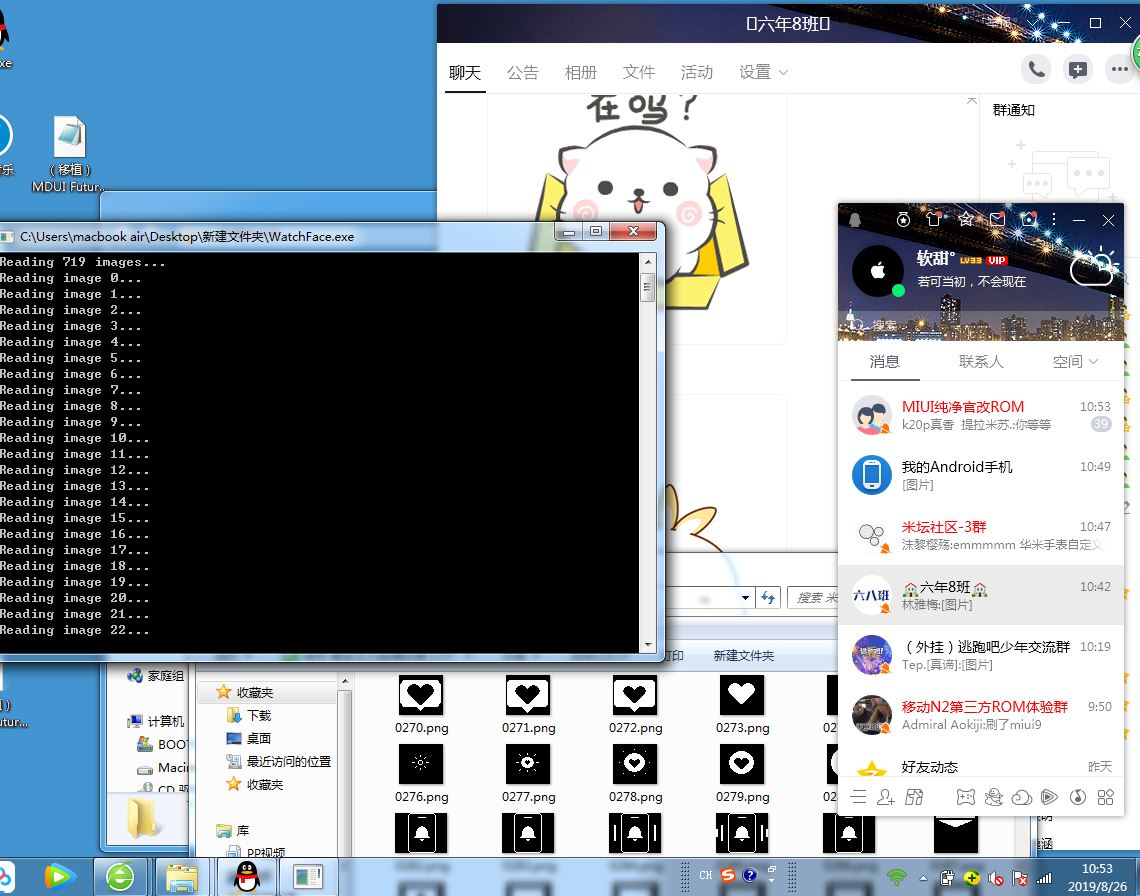1140x896 pixels.
Task: Open the Tencent Video play icon
Action: [x=1049, y=797]
